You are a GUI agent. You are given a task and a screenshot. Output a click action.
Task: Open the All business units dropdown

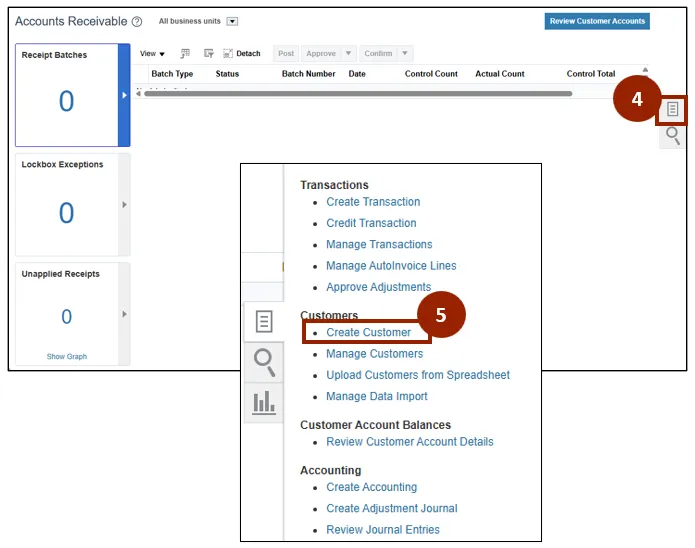232,21
